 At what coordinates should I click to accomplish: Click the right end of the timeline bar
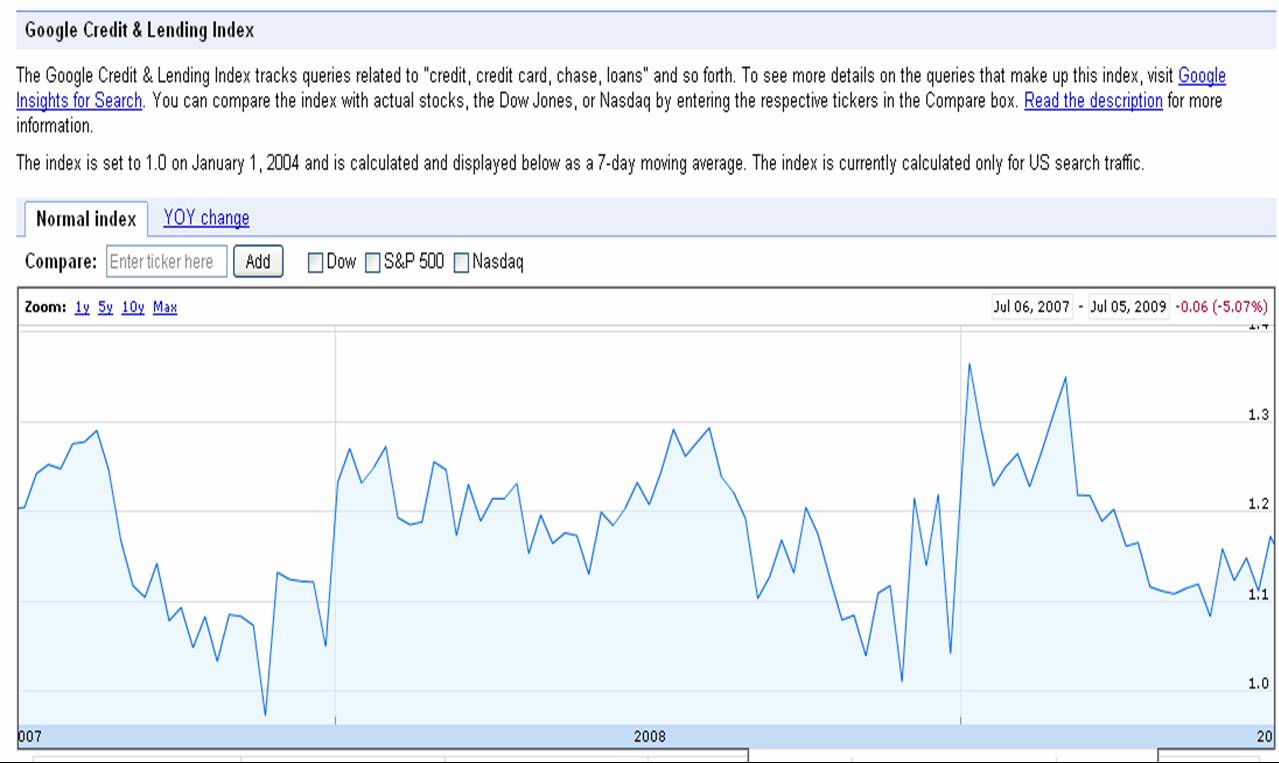(x=1264, y=737)
